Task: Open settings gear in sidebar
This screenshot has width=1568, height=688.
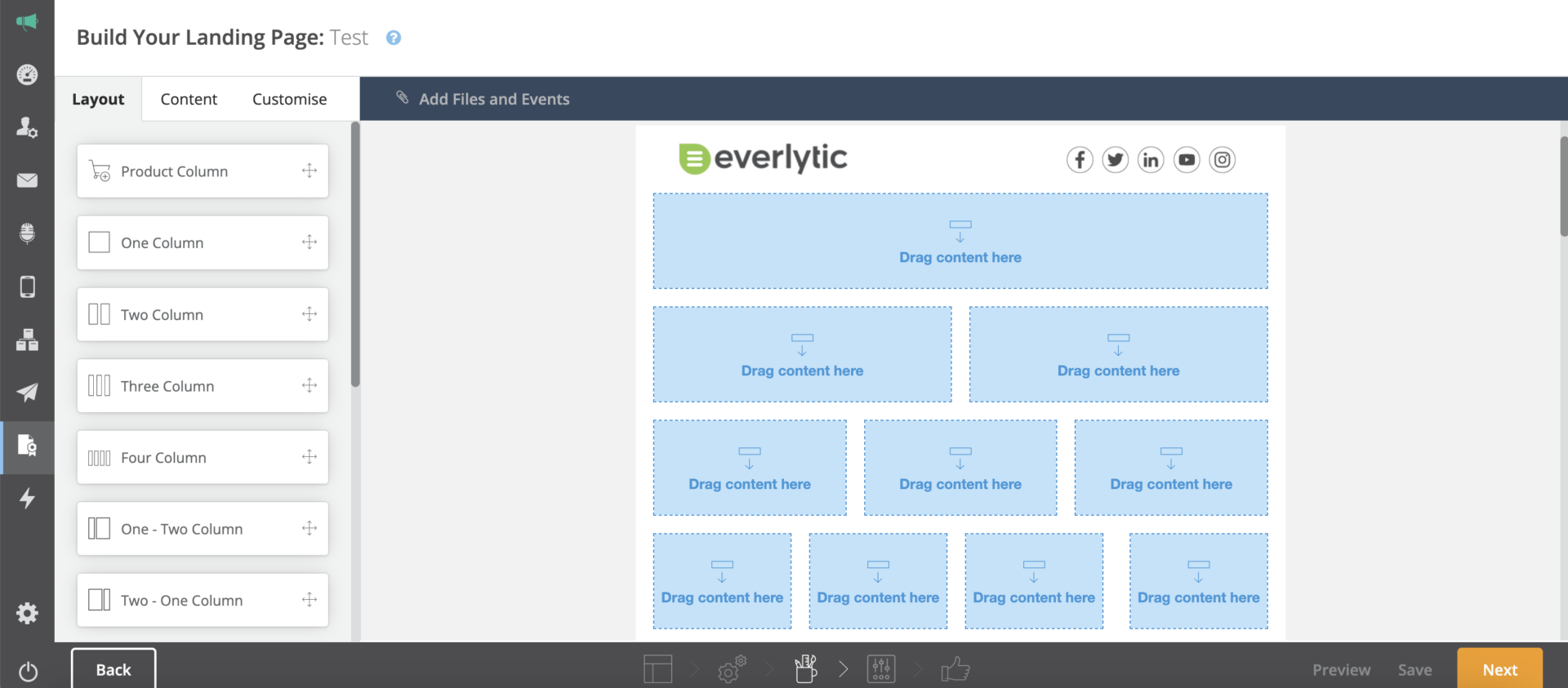Action: (x=27, y=614)
